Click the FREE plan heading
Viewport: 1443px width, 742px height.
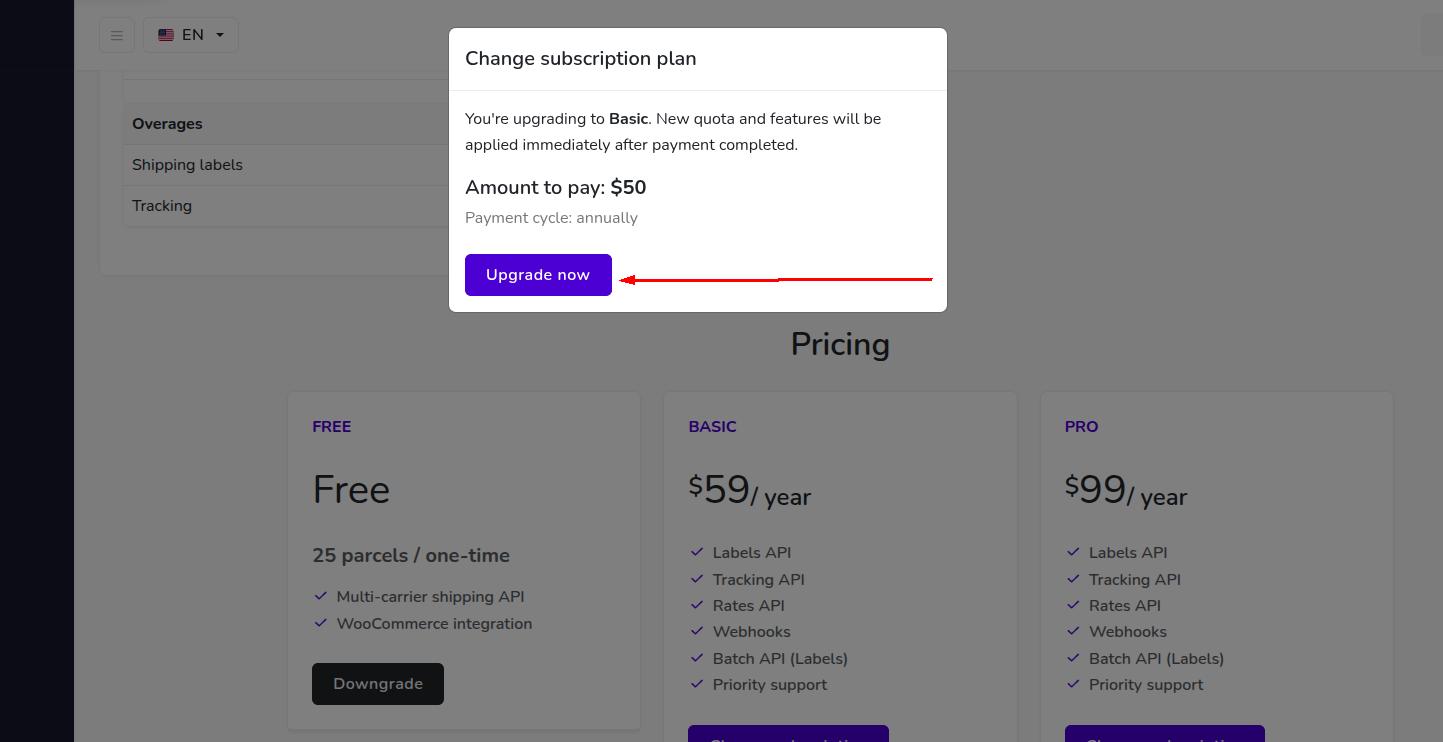pos(331,427)
